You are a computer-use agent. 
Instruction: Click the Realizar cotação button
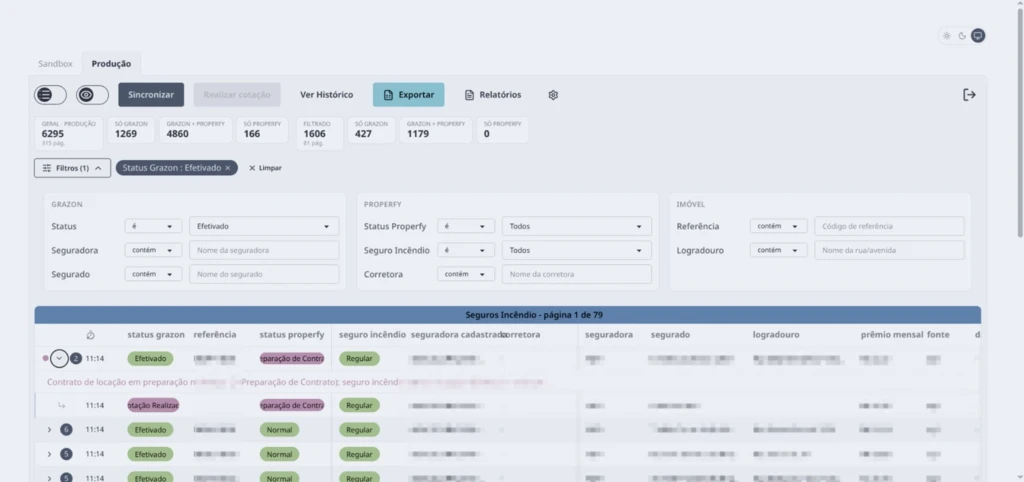[x=237, y=95]
